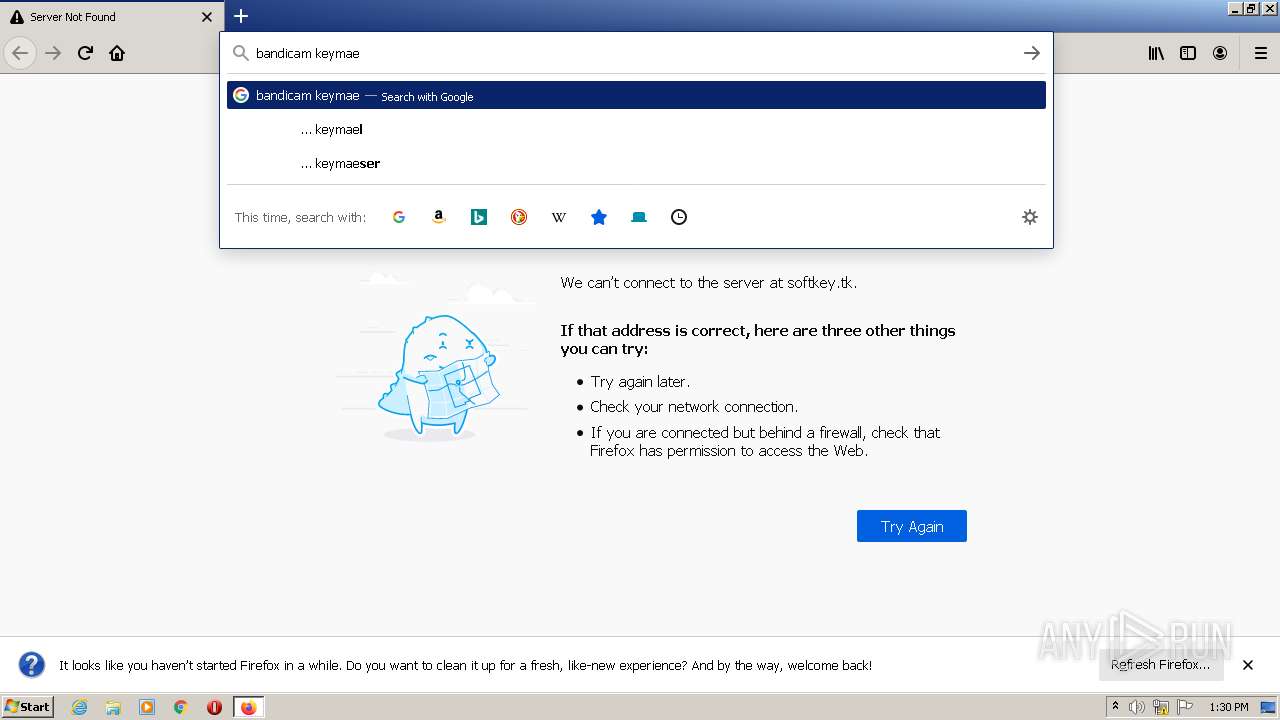Open search settings gear icon
The height and width of the screenshot is (720, 1280).
coord(1030,217)
